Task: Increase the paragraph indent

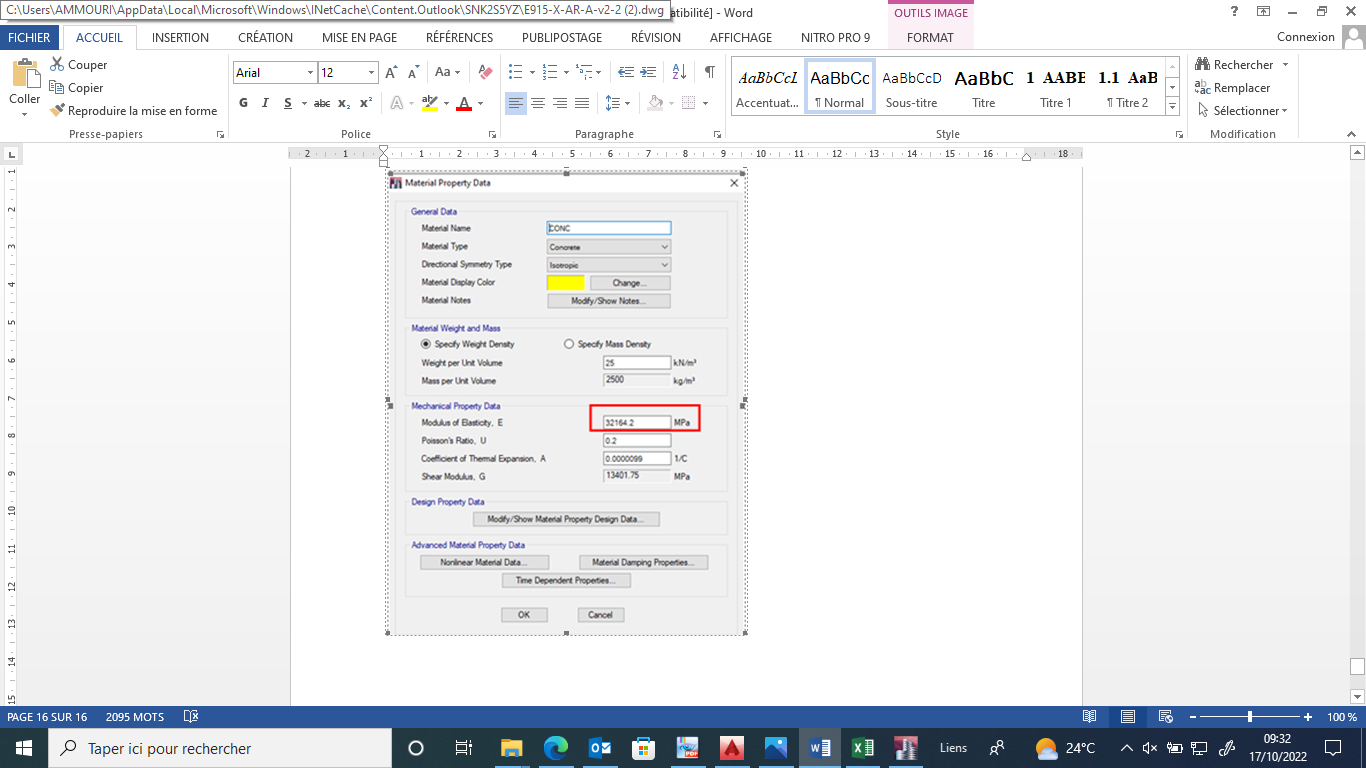Action: pos(649,73)
